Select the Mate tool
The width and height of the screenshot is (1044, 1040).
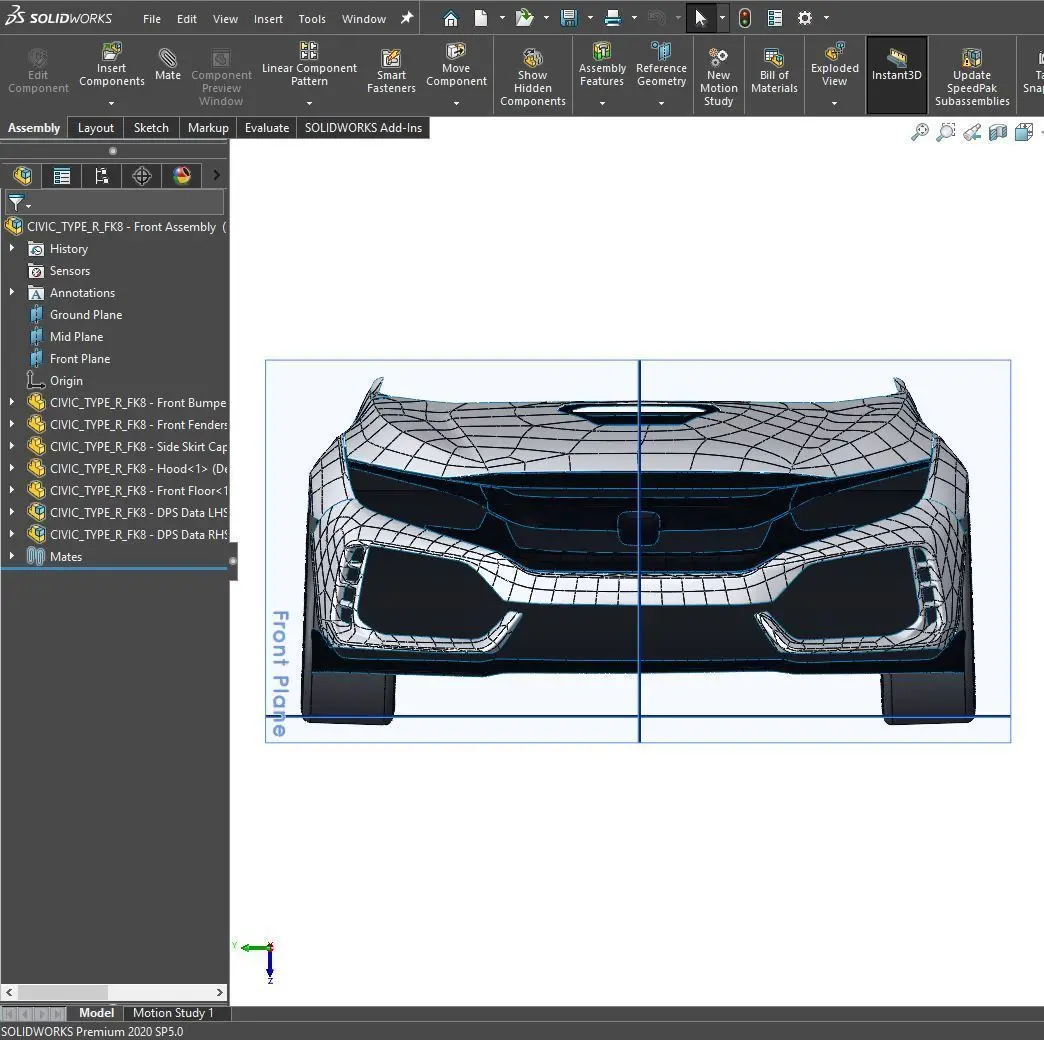pyautogui.click(x=168, y=65)
